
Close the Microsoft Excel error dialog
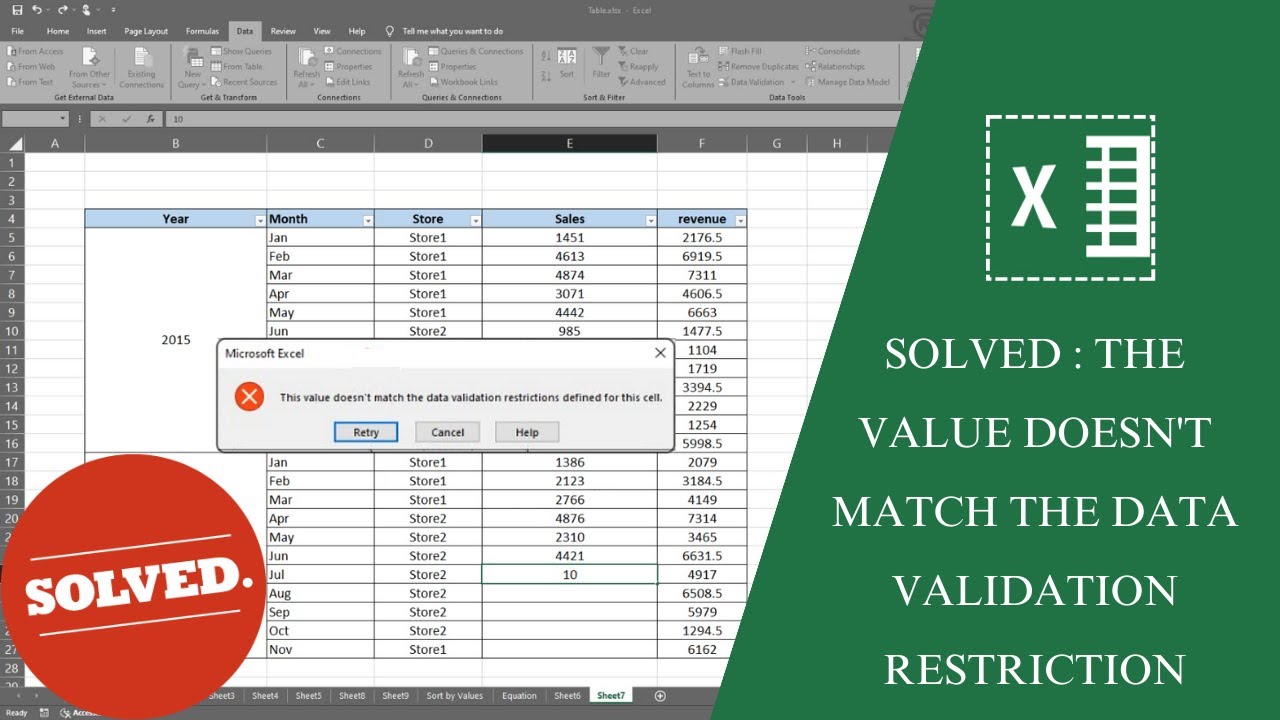click(x=660, y=353)
